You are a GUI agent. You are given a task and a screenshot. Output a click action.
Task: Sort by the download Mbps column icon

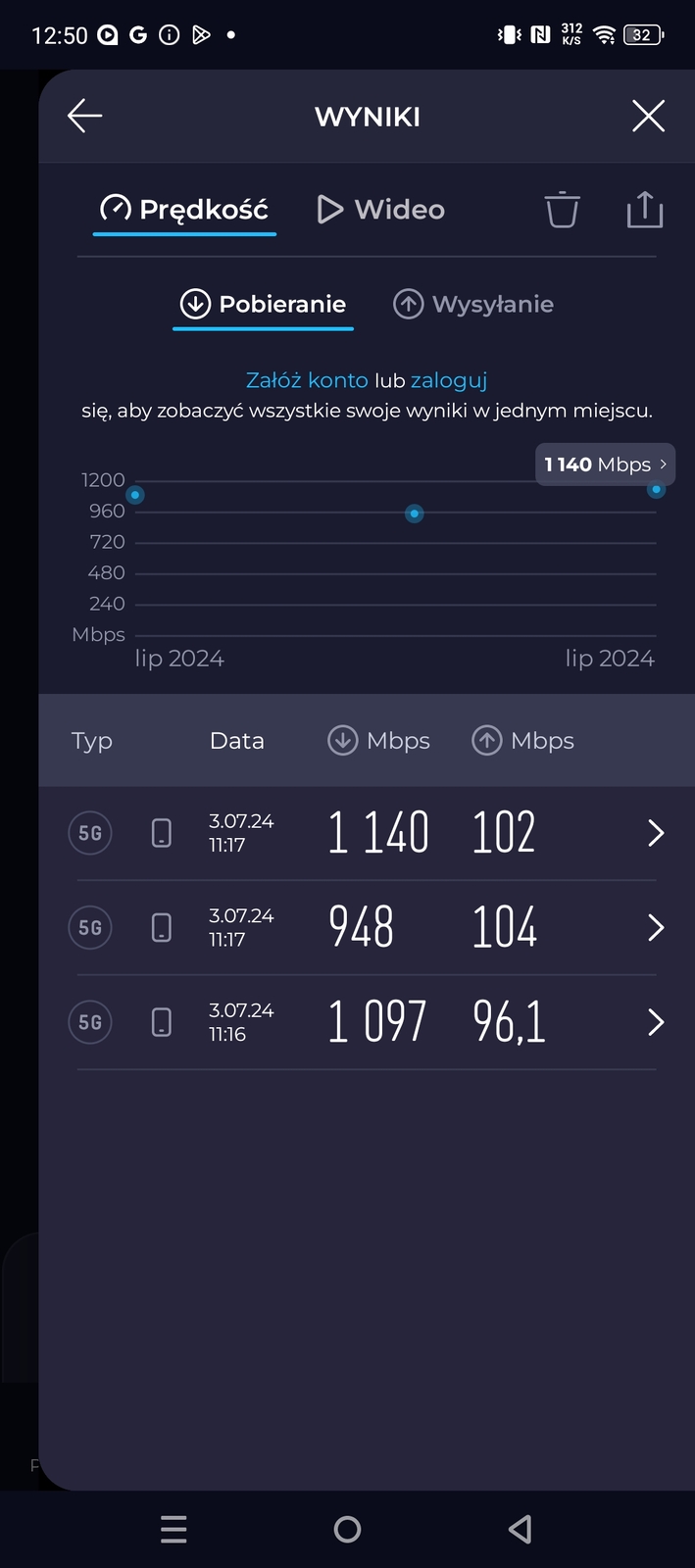(x=342, y=741)
